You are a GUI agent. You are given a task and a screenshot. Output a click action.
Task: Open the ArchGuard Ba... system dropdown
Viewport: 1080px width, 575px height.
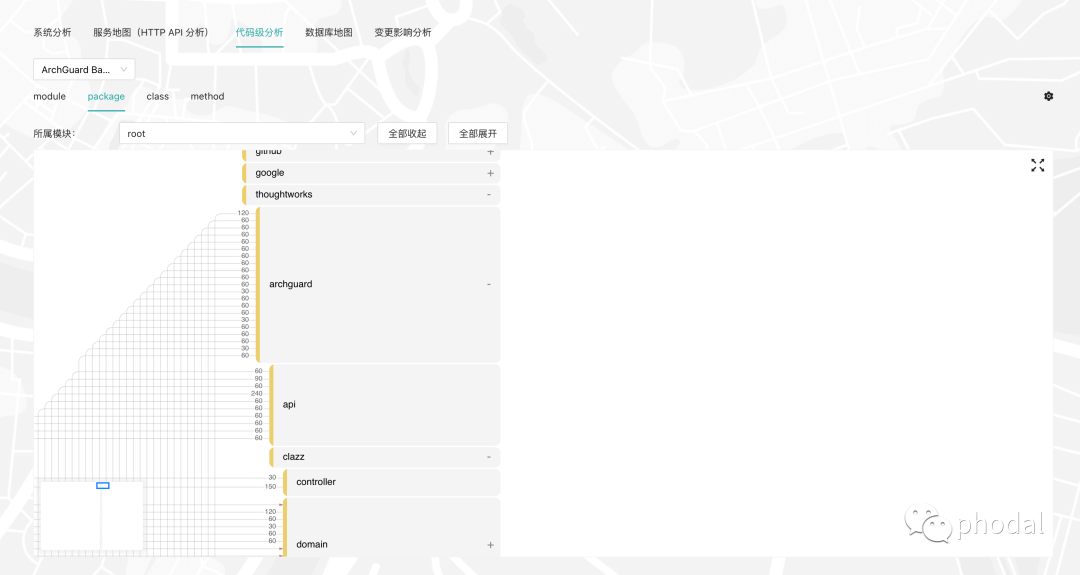84,70
